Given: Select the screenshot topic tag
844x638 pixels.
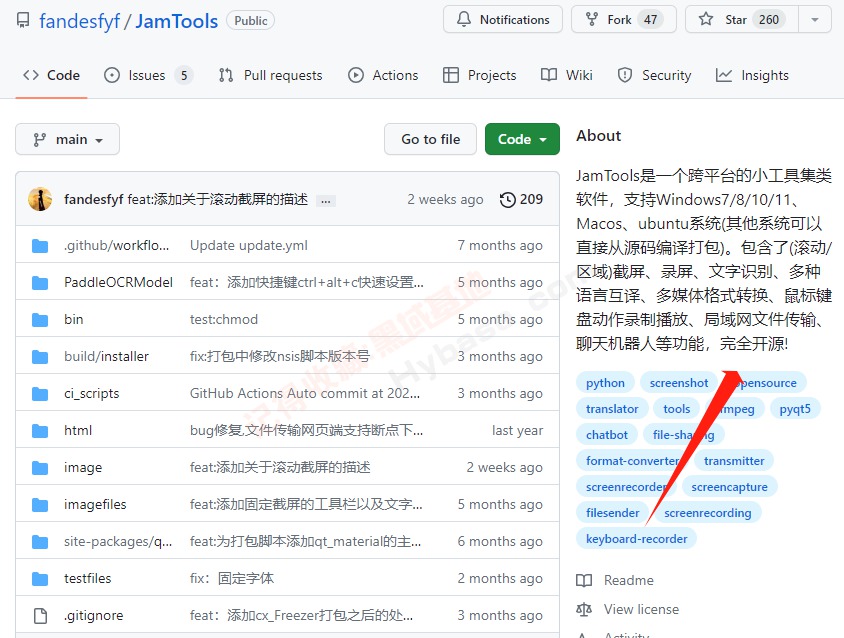Looking at the screenshot, I should coord(679,383).
